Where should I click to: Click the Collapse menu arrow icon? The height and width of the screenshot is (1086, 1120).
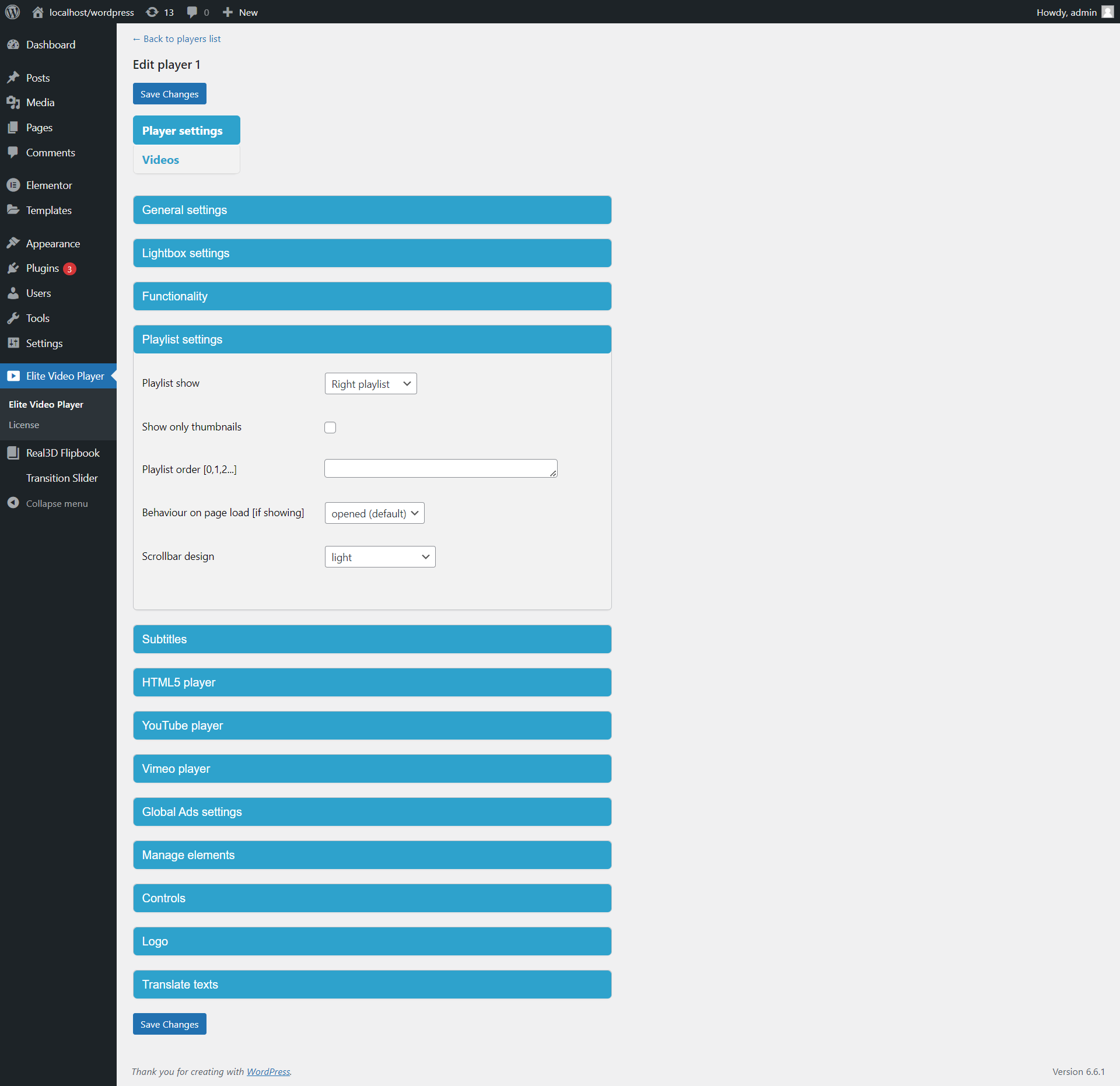click(13, 503)
